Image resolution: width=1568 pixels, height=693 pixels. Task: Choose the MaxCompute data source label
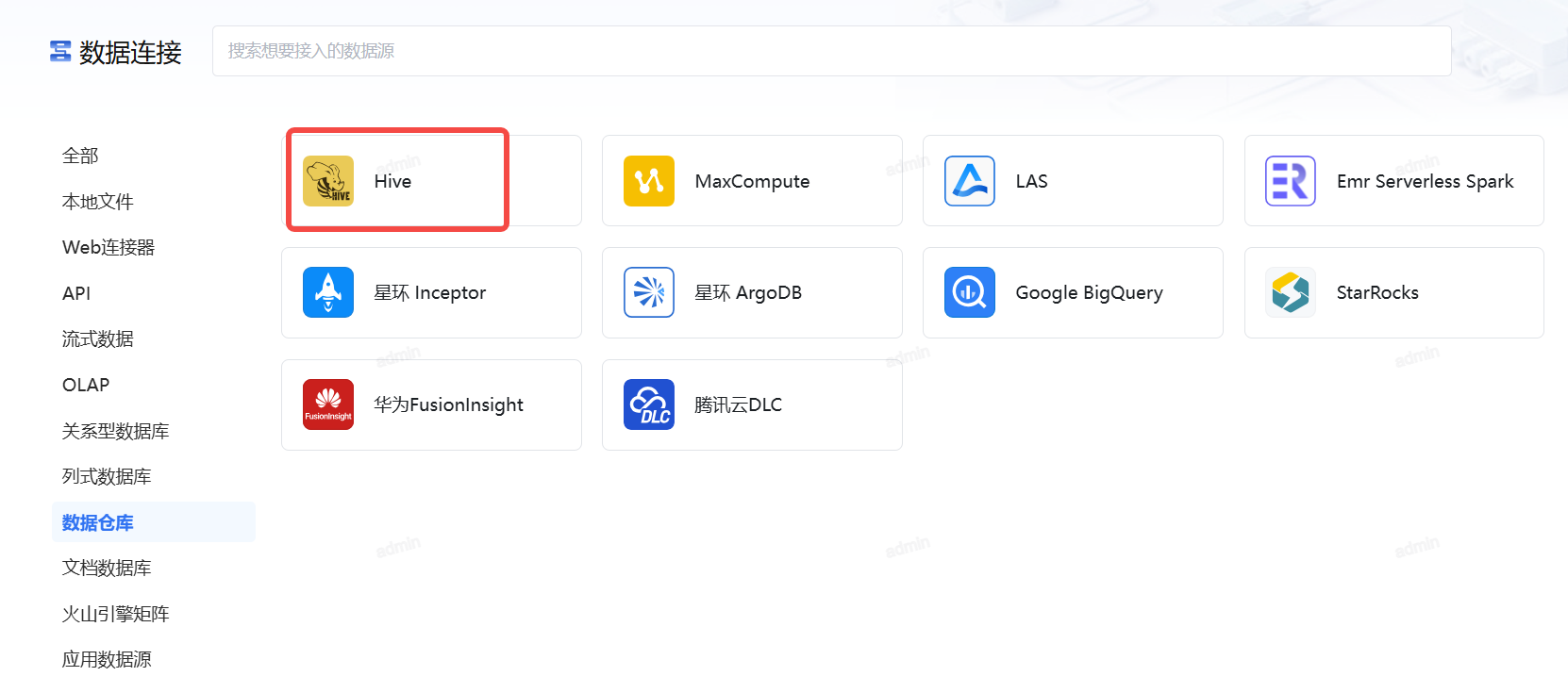(752, 181)
